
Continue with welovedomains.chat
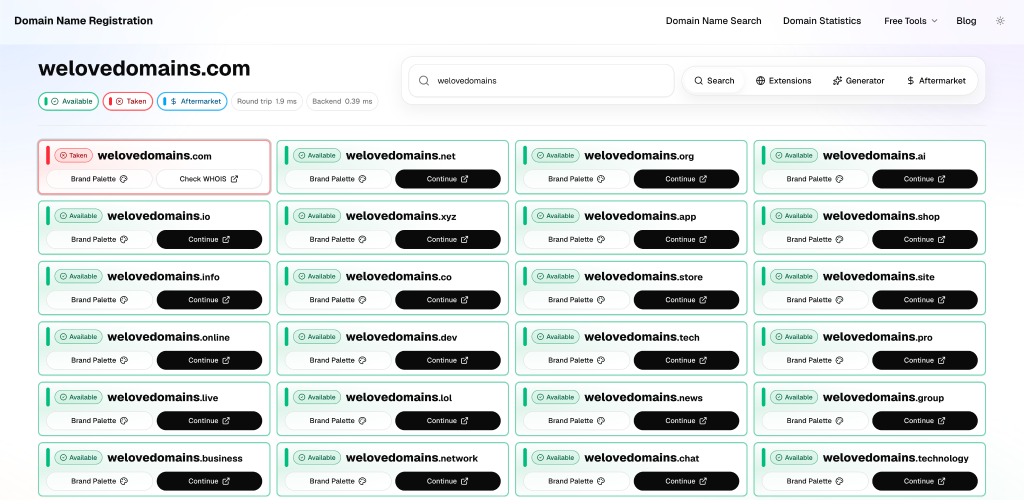[x=686, y=481]
